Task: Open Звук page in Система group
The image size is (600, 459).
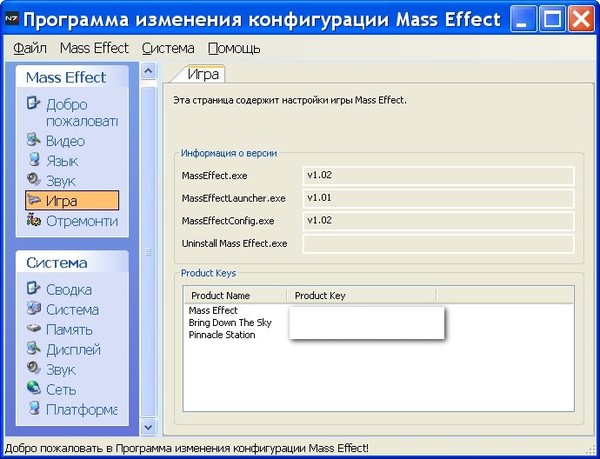Action: tap(61, 369)
